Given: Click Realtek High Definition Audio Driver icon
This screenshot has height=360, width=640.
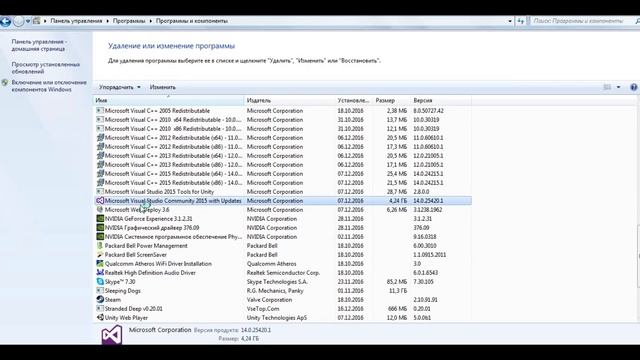Looking at the screenshot, I should pyautogui.click(x=100, y=272).
